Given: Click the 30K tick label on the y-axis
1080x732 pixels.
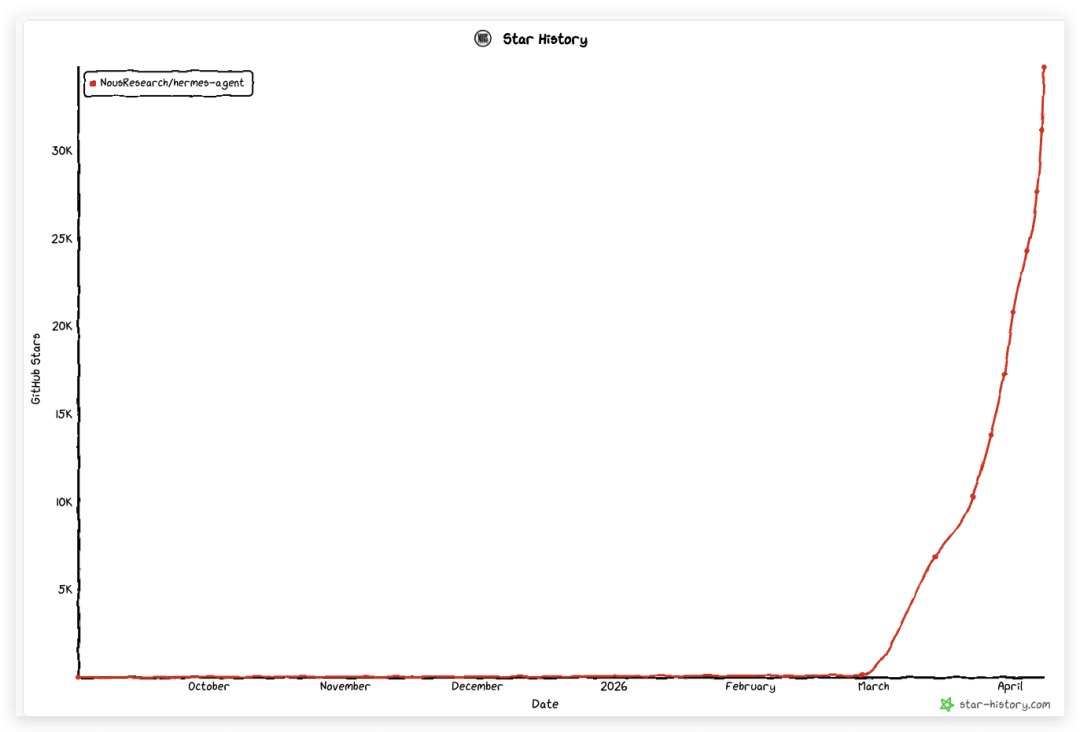Looking at the screenshot, I should [x=62, y=151].
